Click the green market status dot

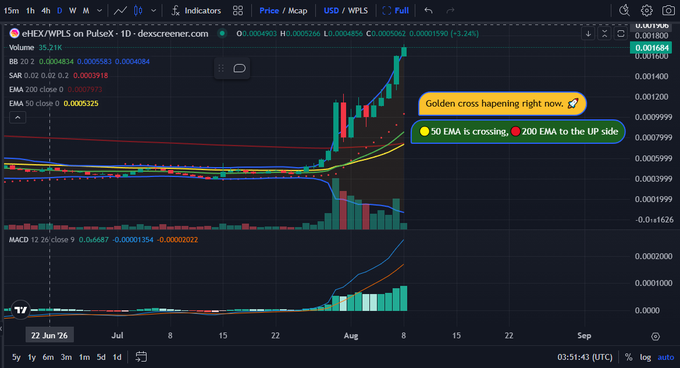[x=222, y=33]
